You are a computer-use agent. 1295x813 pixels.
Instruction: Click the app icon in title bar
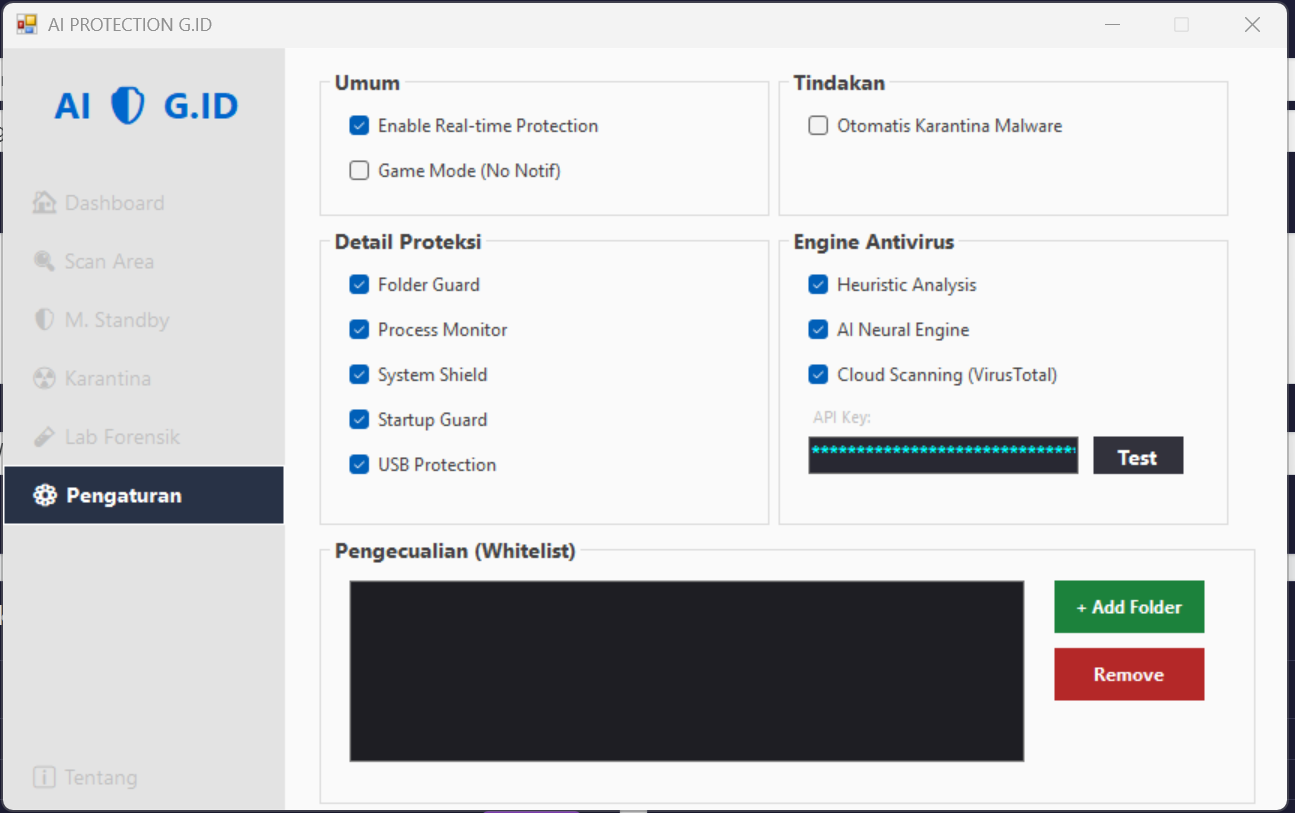coord(26,25)
